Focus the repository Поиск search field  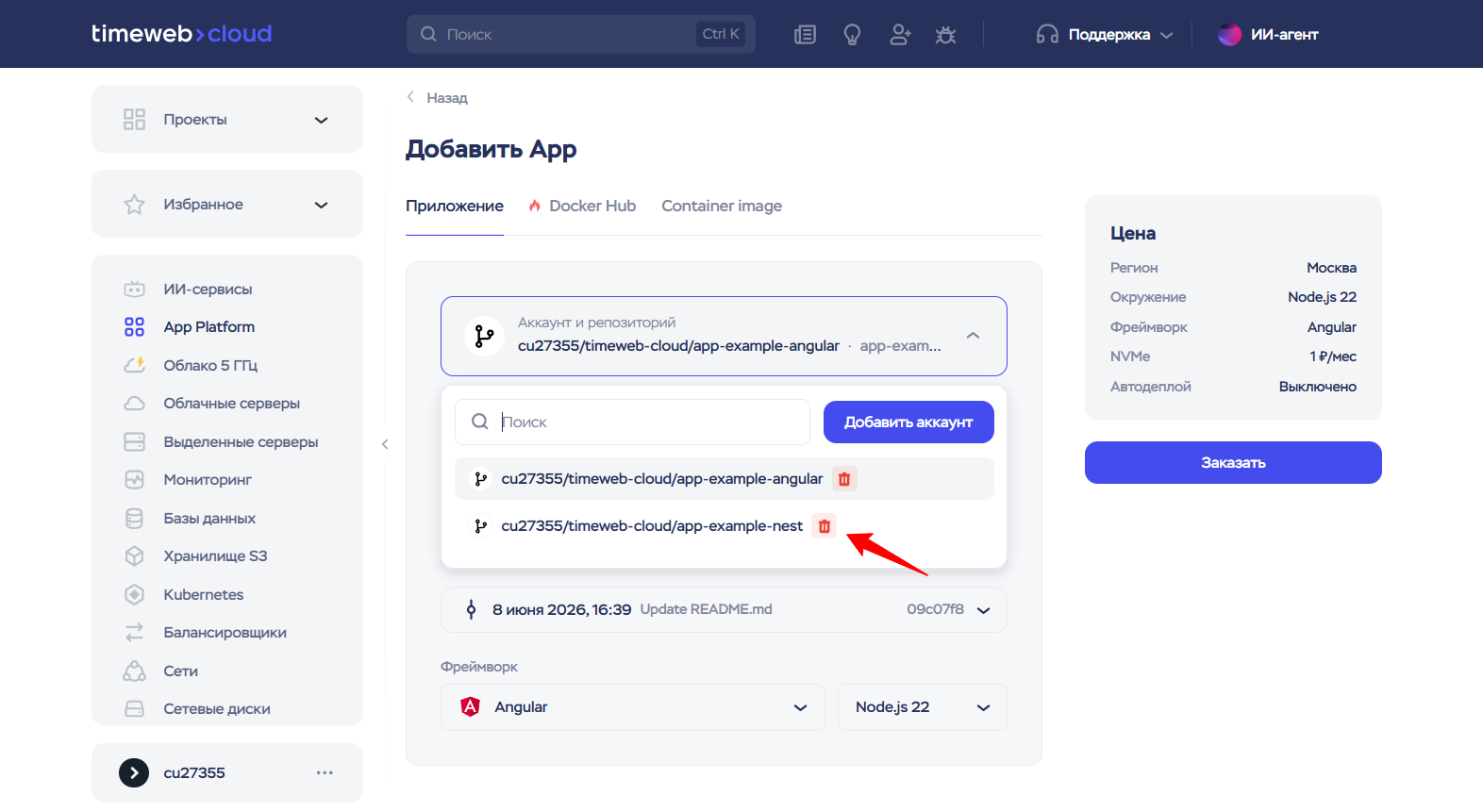click(632, 422)
